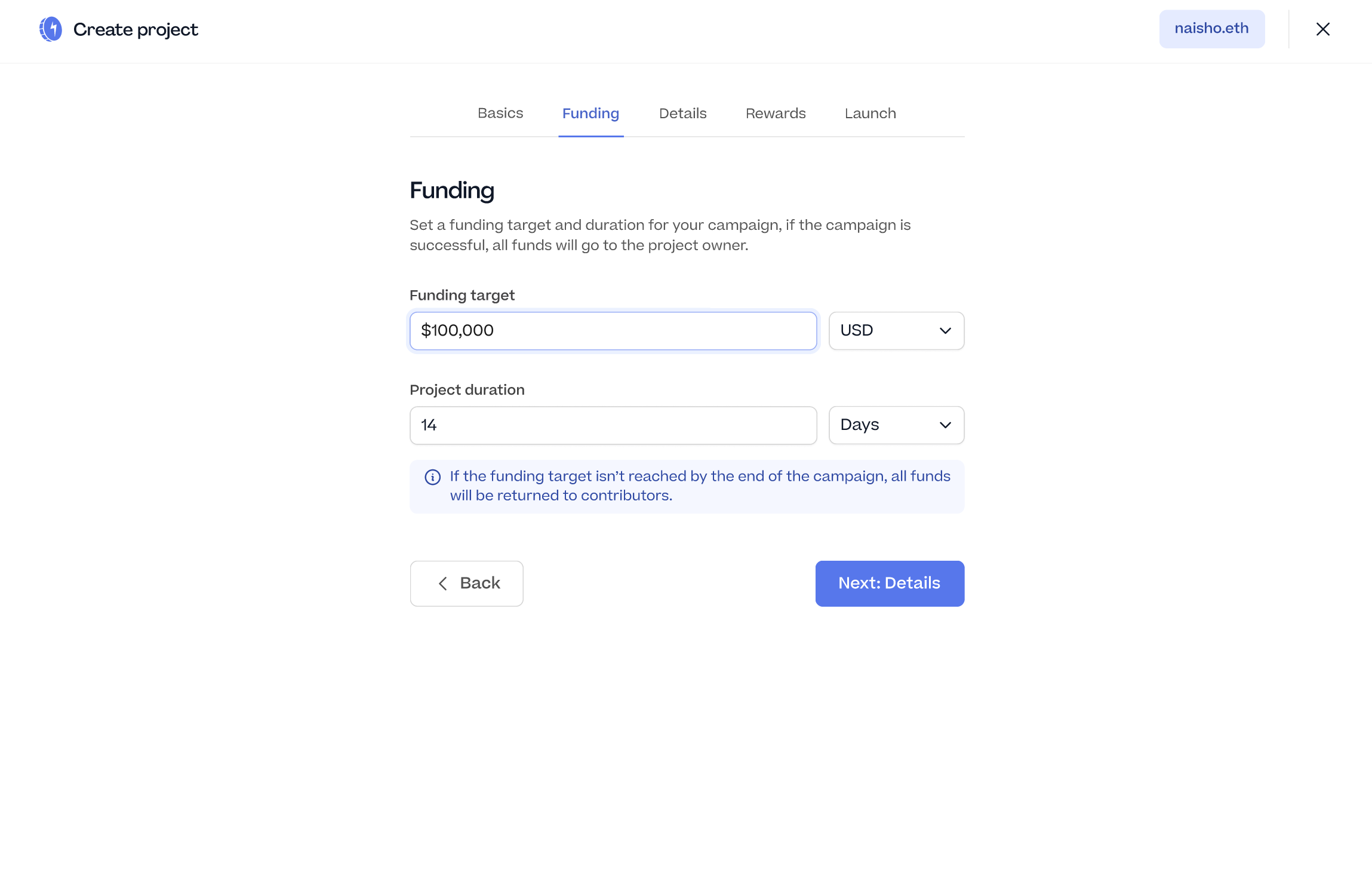Open the USD currency dropdown
Screen dimensions: 1372x879
coord(896,330)
